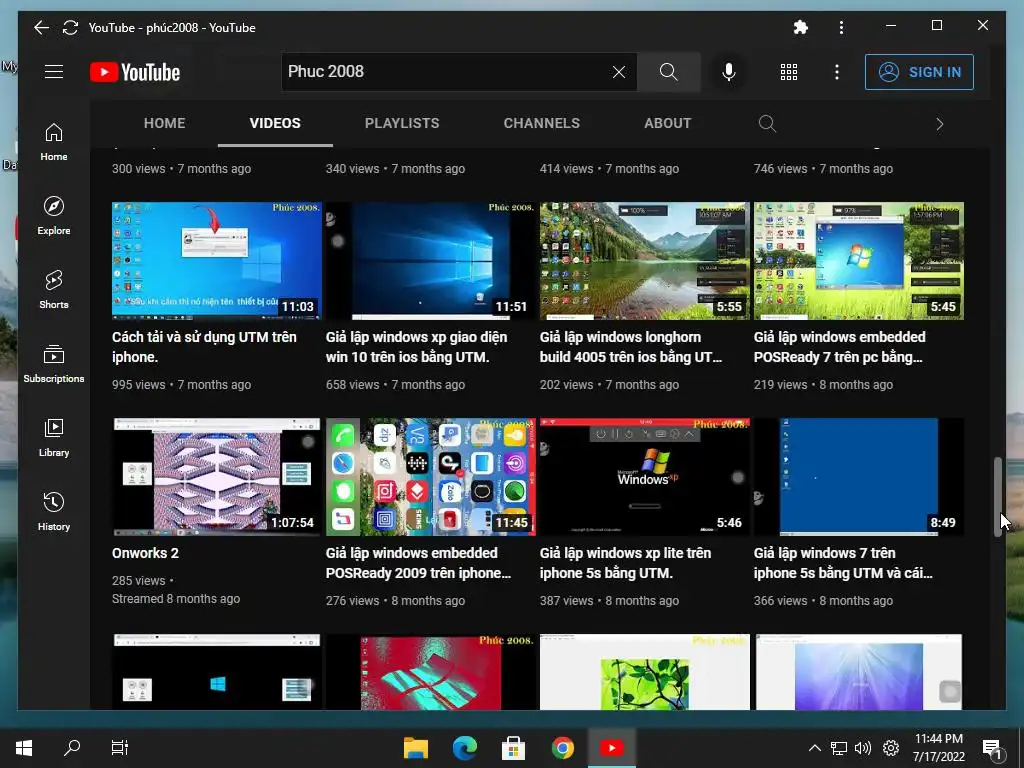Image resolution: width=1024 pixels, height=768 pixels.
Task: Open Microsoft Store from the taskbar
Action: coord(513,748)
